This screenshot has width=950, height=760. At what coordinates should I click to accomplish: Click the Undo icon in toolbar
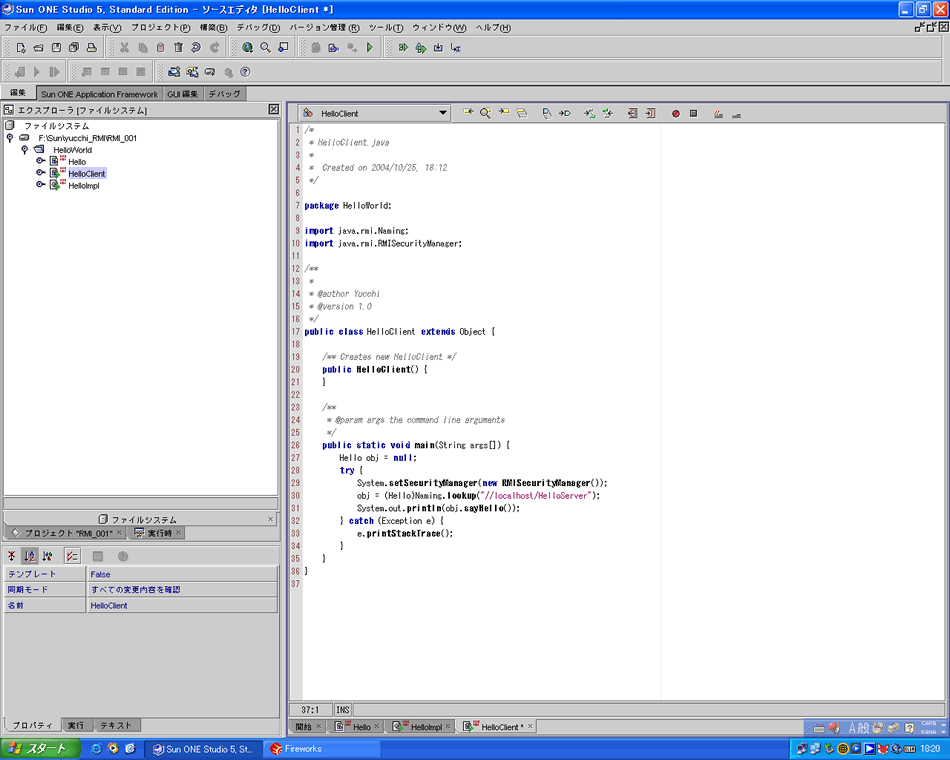pyautogui.click(x=196, y=47)
